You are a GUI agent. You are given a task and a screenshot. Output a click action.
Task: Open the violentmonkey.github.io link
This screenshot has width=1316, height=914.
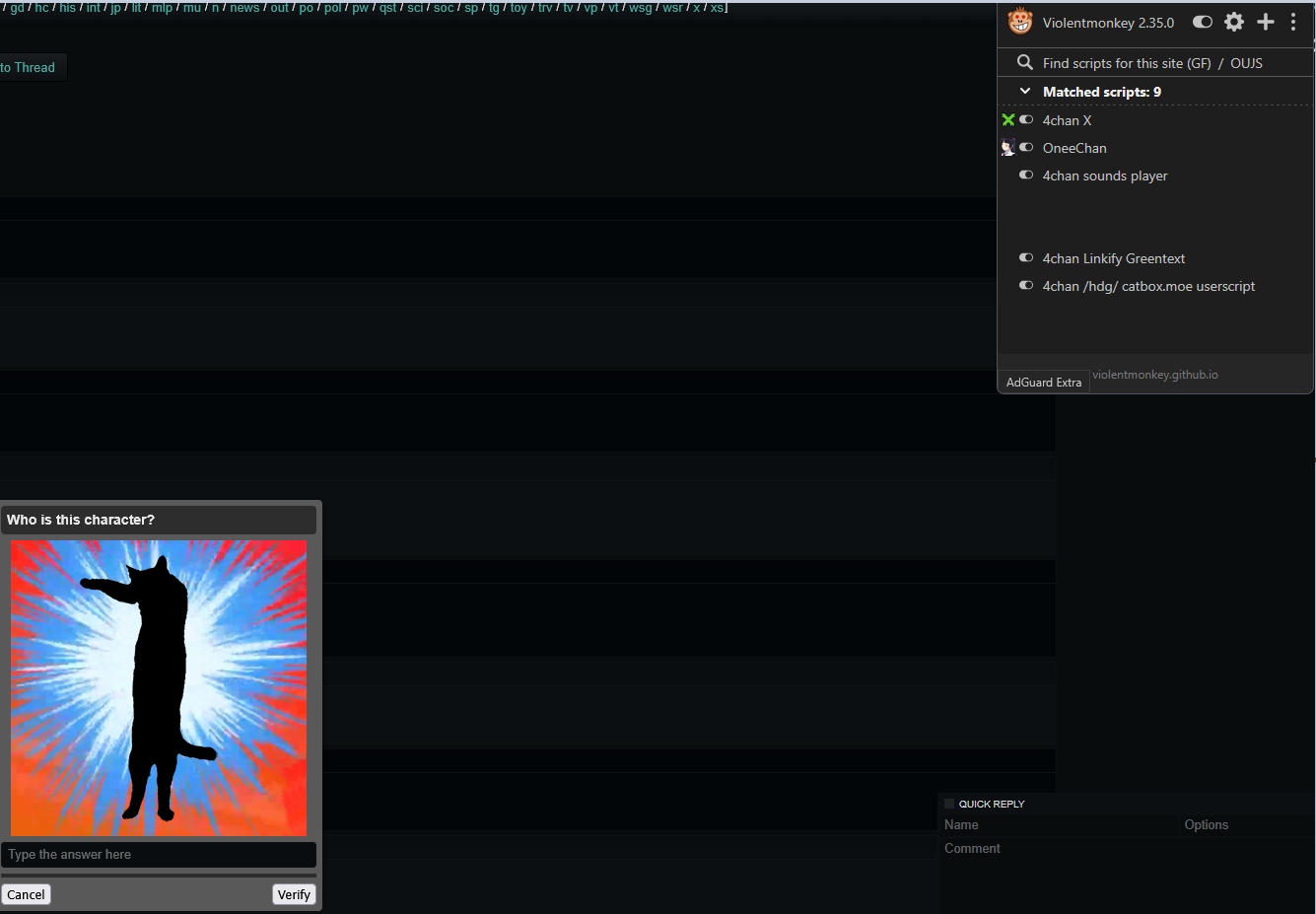click(1155, 375)
